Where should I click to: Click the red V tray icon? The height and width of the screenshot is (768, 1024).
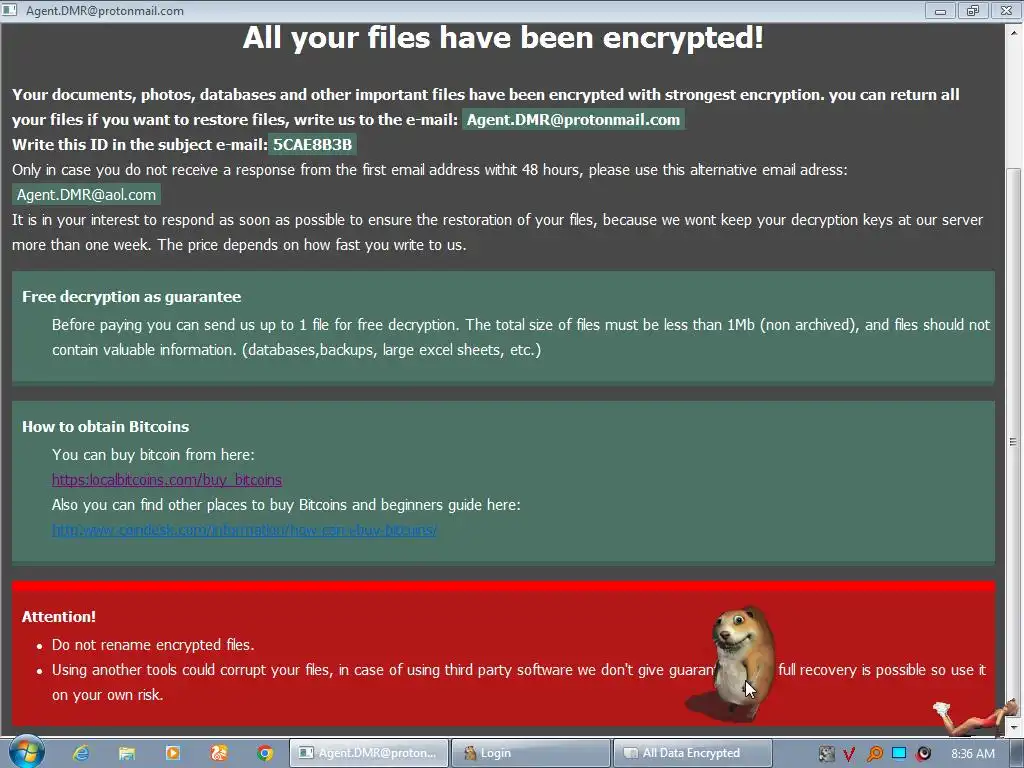[849, 754]
